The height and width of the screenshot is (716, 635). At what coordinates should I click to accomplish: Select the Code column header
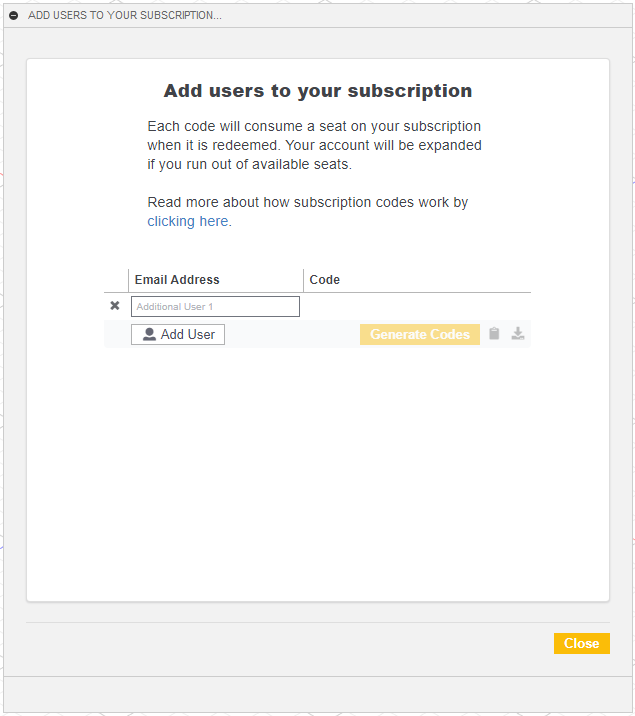coord(325,280)
